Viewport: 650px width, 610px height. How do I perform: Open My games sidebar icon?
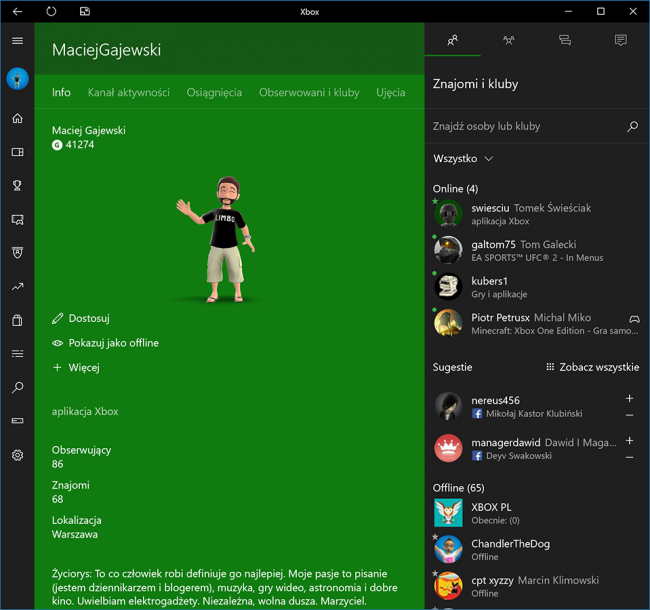click(17, 152)
